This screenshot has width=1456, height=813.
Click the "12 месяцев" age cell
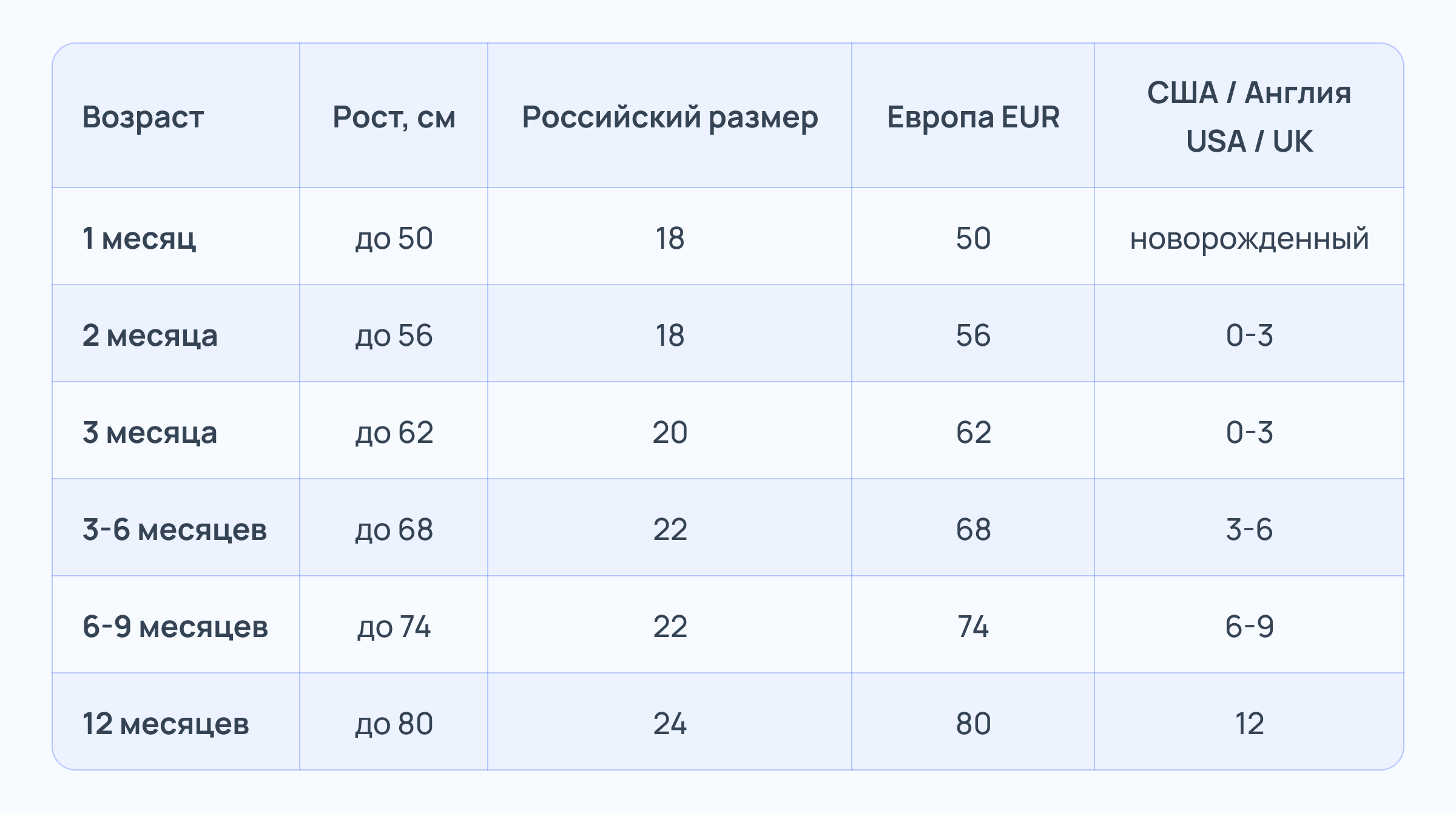click(x=166, y=723)
